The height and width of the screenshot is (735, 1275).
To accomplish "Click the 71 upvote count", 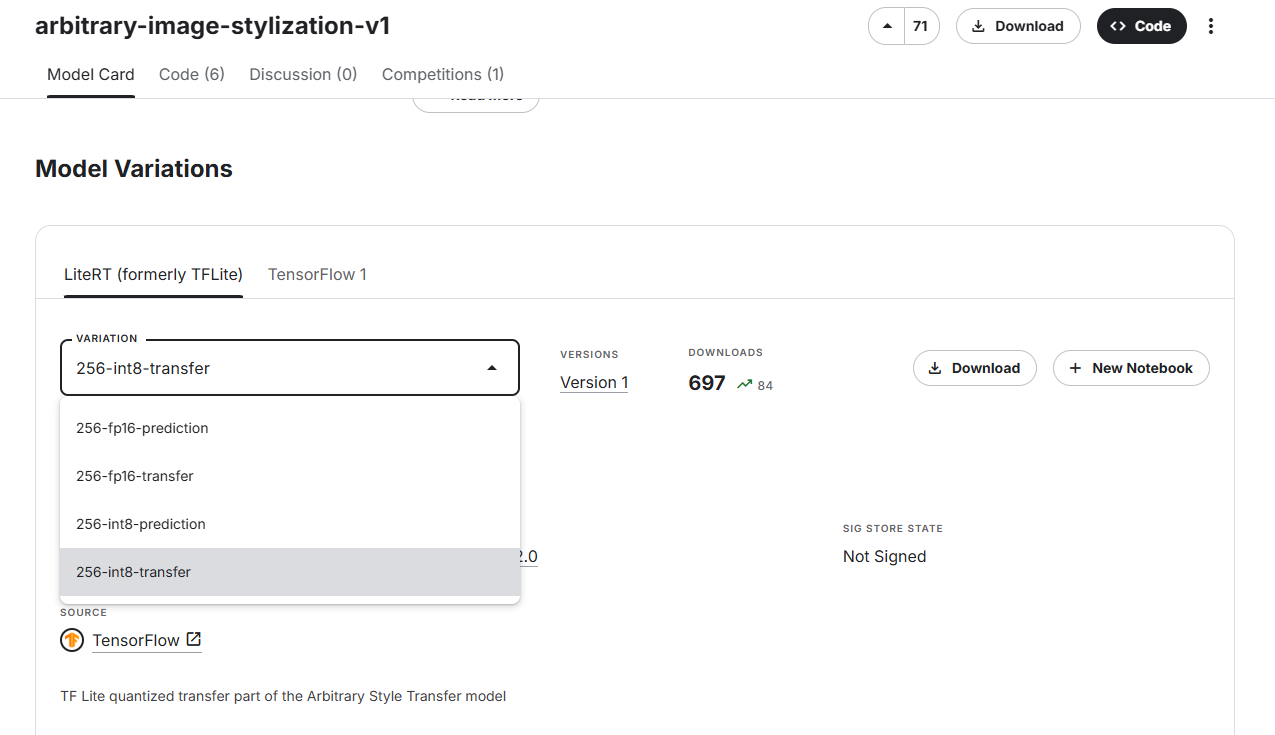I will coord(920,26).
